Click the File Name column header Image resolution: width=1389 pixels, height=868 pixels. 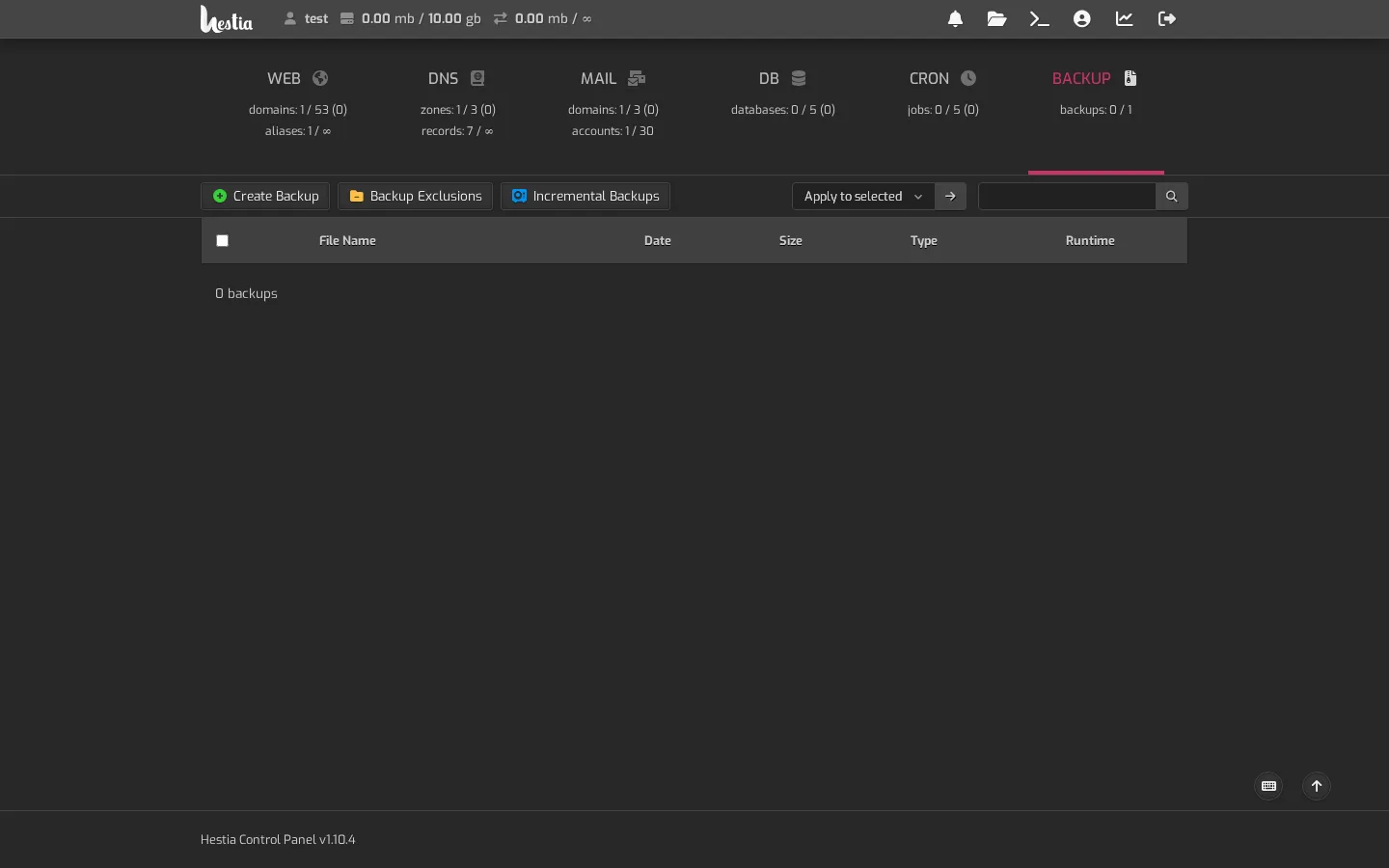pos(347,240)
